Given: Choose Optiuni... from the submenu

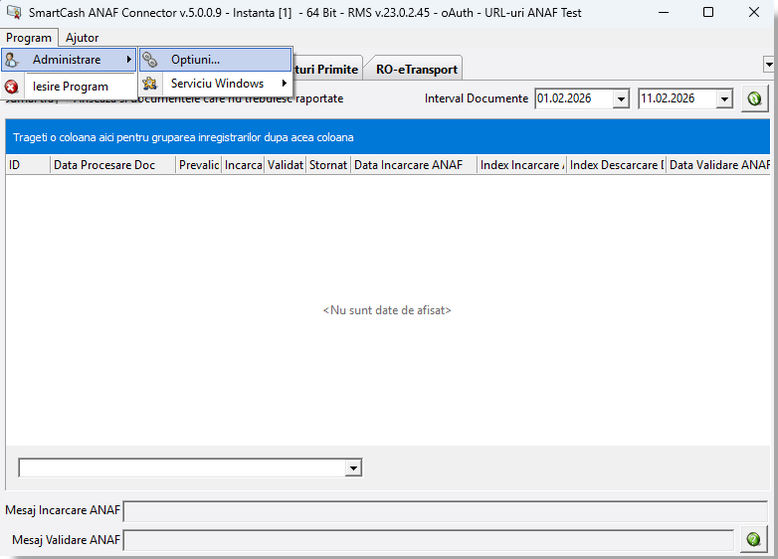Looking at the screenshot, I should (215, 60).
